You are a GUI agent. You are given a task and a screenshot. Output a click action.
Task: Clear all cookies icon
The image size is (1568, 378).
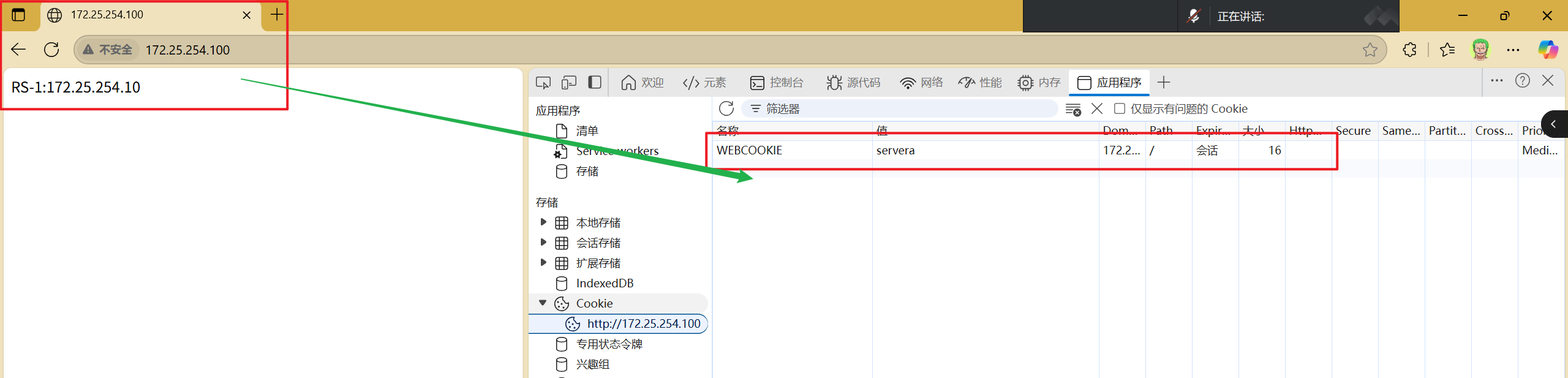(x=1073, y=109)
